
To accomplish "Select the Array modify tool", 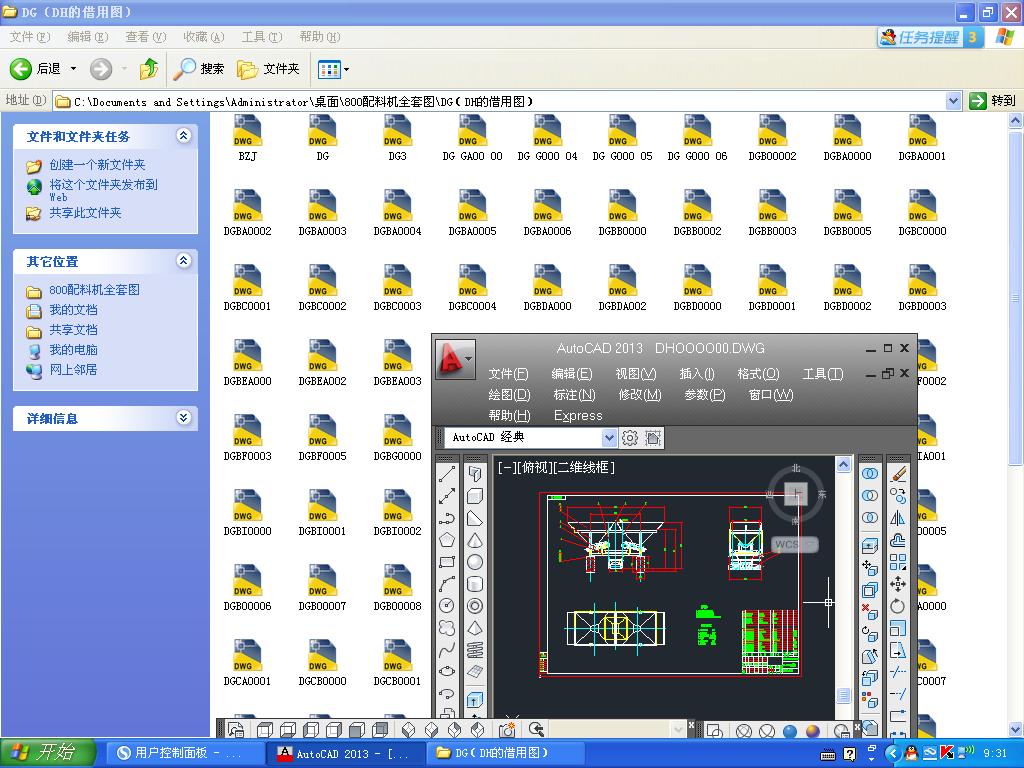I will pyautogui.click(x=899, y=562).
